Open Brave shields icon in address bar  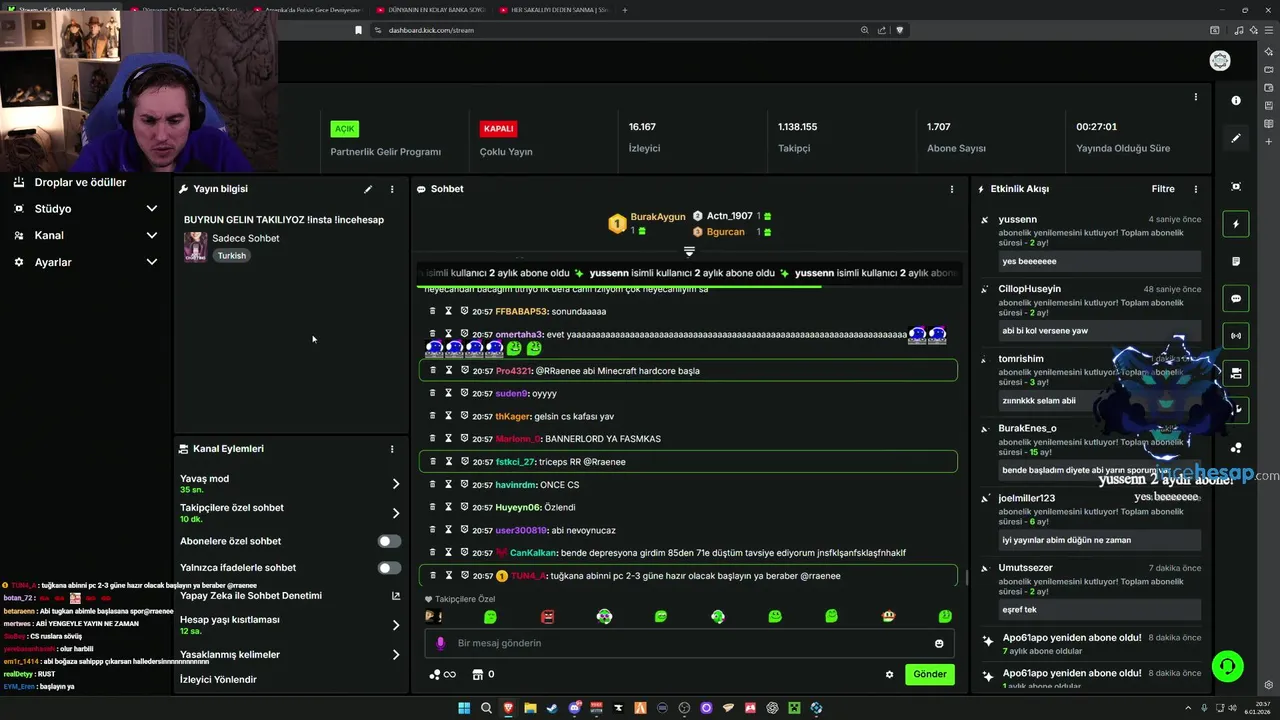pyautogui.click(x=899, y=30)
